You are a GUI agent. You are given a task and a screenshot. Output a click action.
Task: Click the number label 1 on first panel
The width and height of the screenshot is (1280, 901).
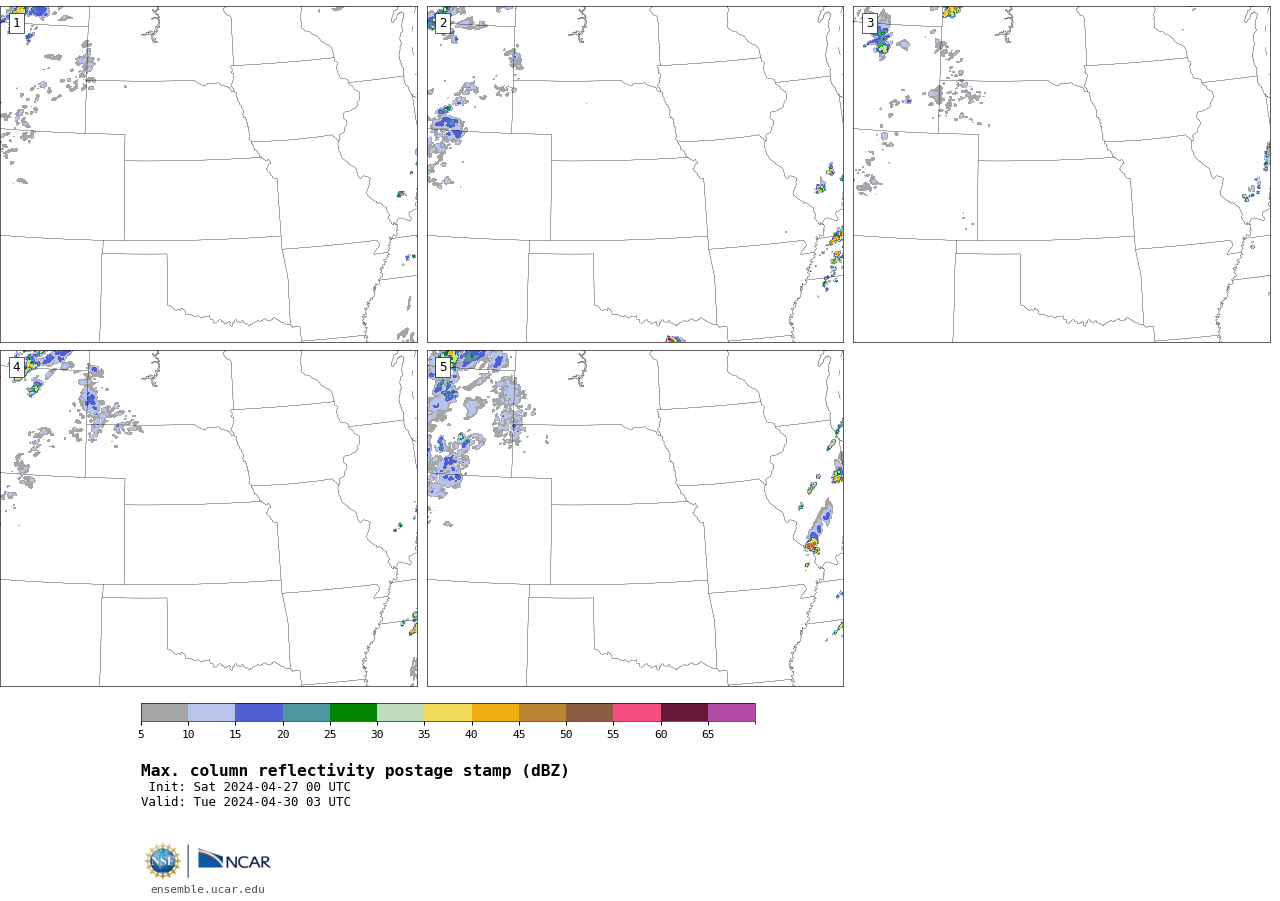16,23
